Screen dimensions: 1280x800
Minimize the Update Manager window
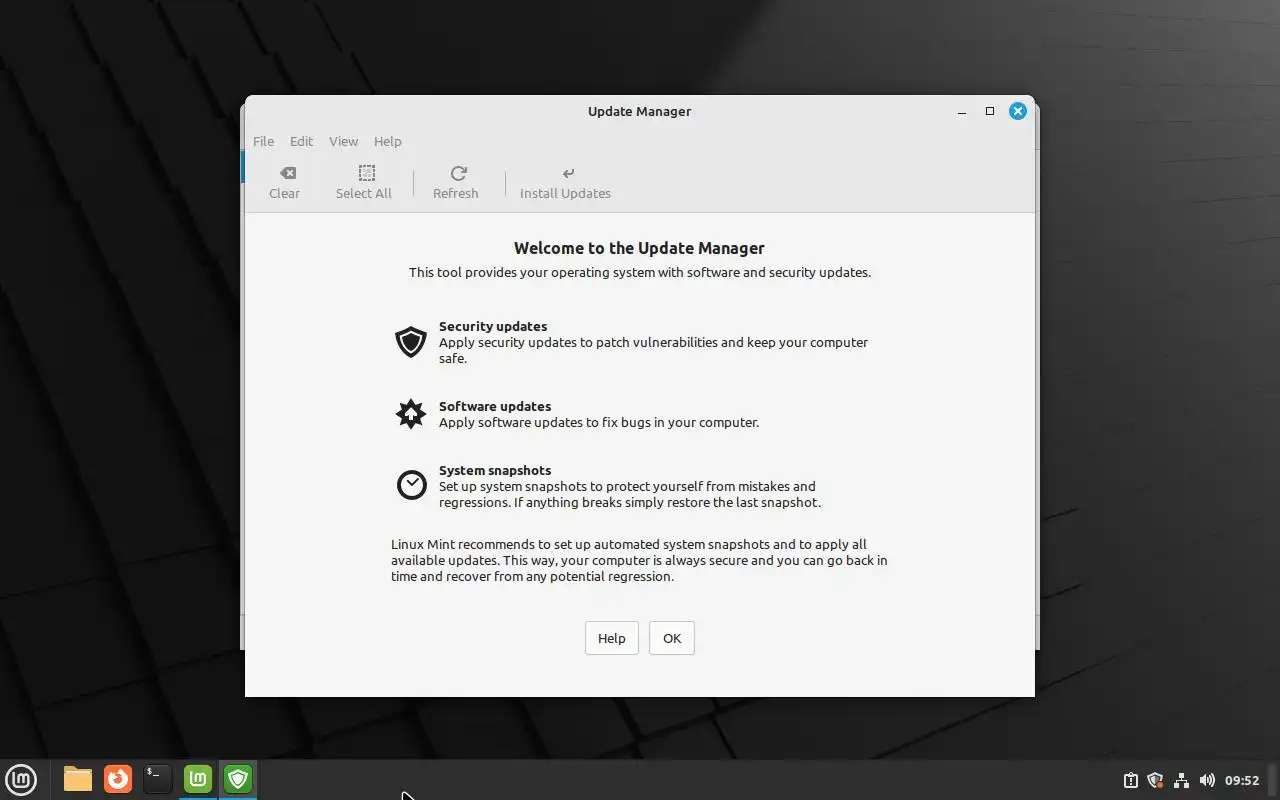(962, 112)
